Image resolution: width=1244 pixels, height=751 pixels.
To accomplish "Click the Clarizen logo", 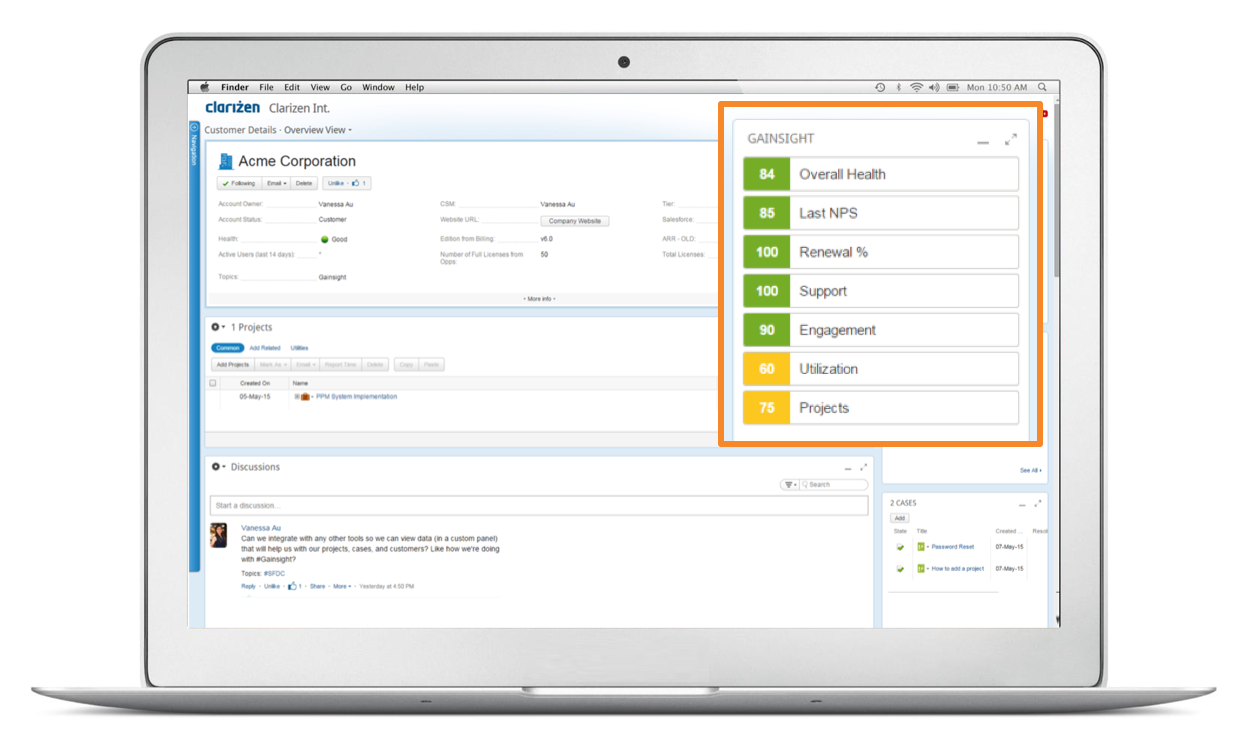I will point(233,107).
